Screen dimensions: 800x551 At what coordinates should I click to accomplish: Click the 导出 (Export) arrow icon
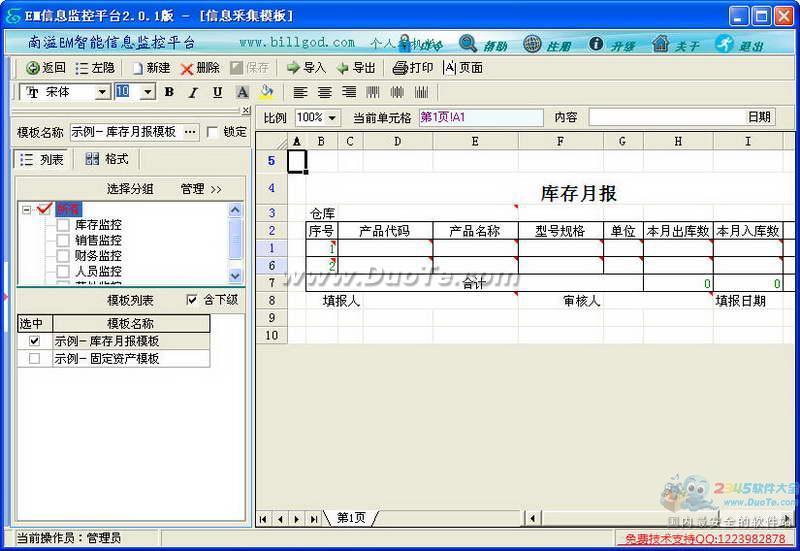pyautogui.click(x=343, y=68)
